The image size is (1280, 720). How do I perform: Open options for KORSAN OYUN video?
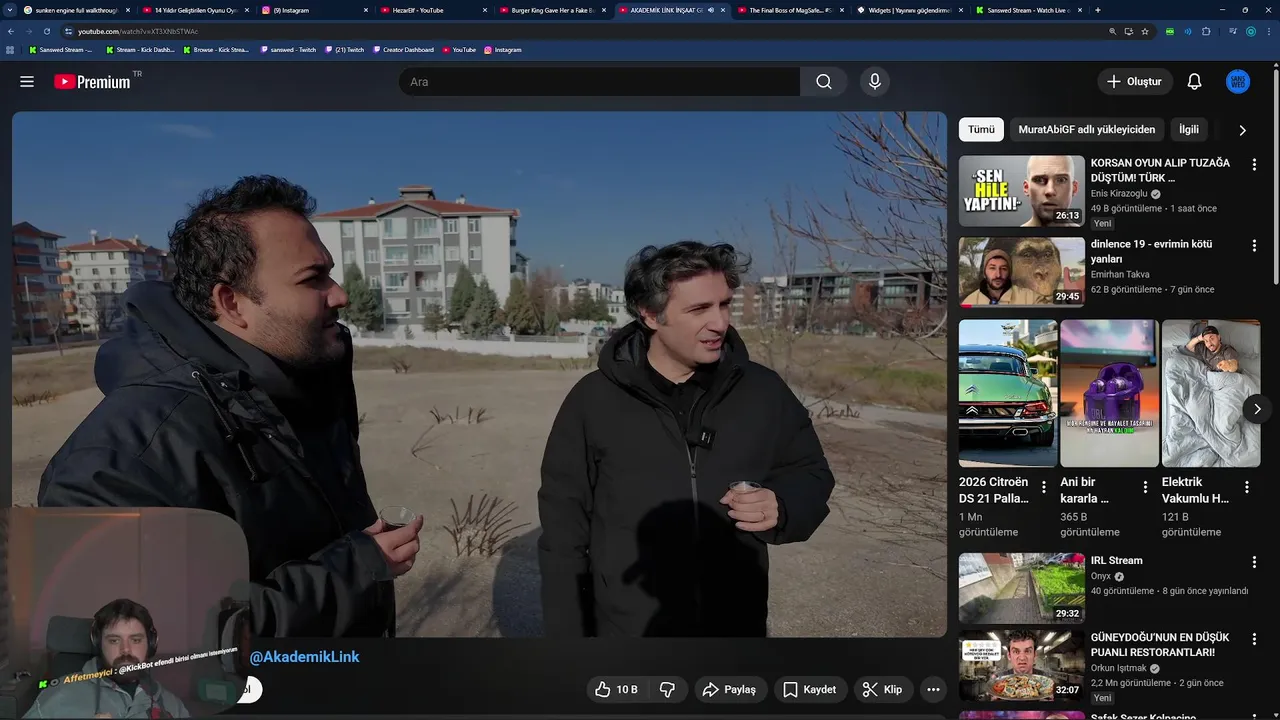[1254, 164]
